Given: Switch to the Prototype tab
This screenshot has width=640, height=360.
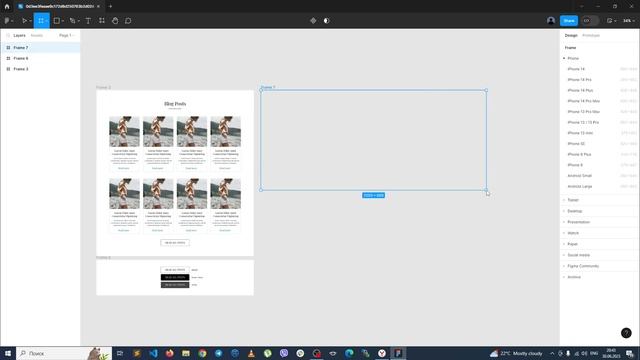Looking at the screenshot, I should coord(591,36).
